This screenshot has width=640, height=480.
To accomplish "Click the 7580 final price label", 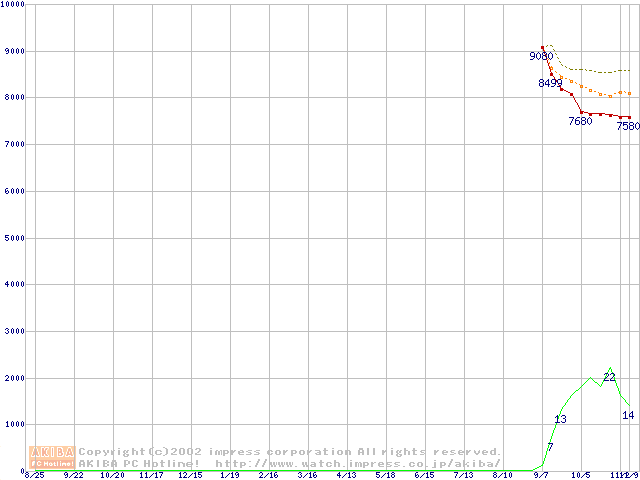I will (628, 126).
